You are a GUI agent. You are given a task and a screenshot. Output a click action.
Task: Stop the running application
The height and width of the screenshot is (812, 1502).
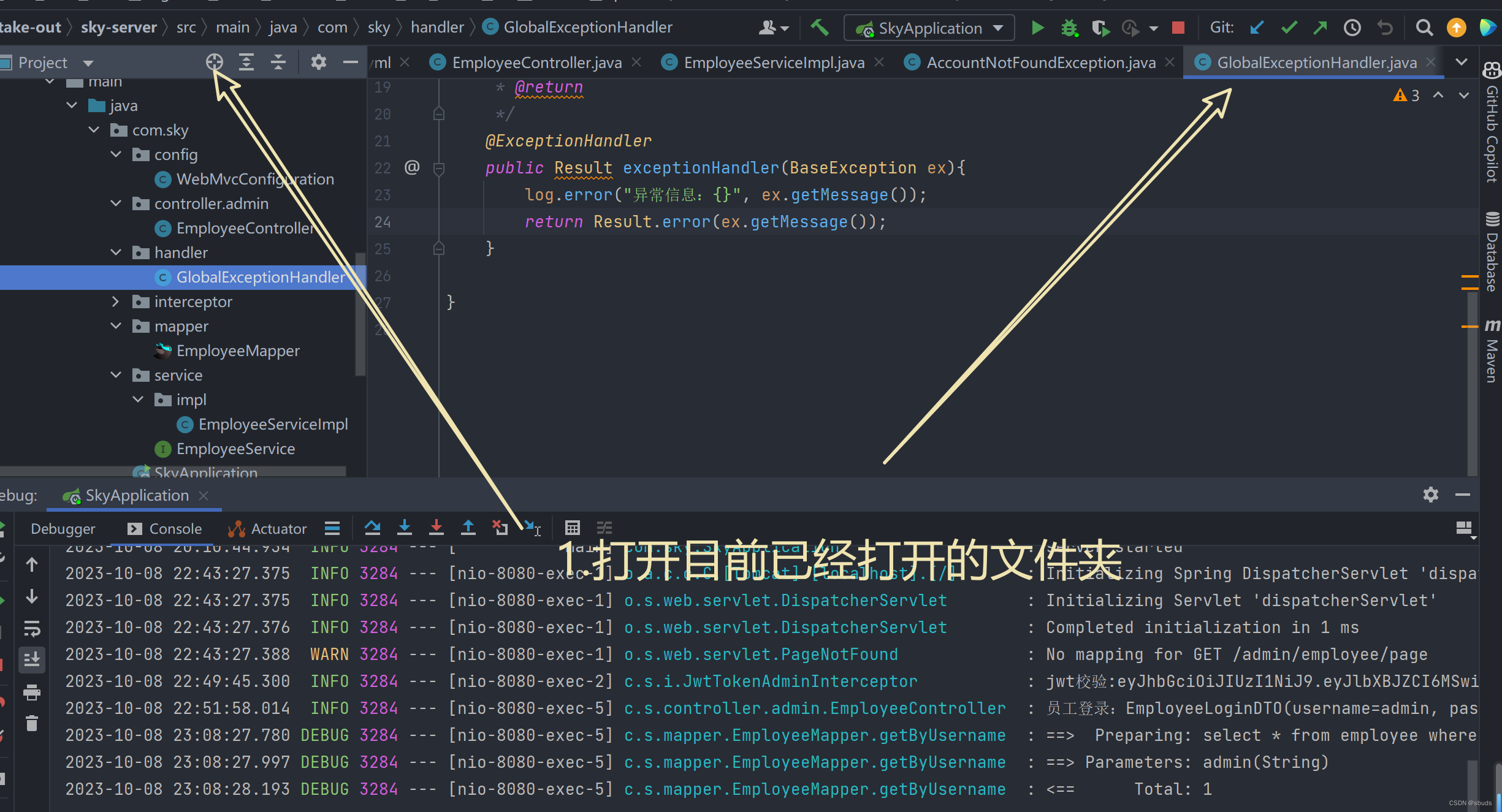click(x=1178, y=28)
